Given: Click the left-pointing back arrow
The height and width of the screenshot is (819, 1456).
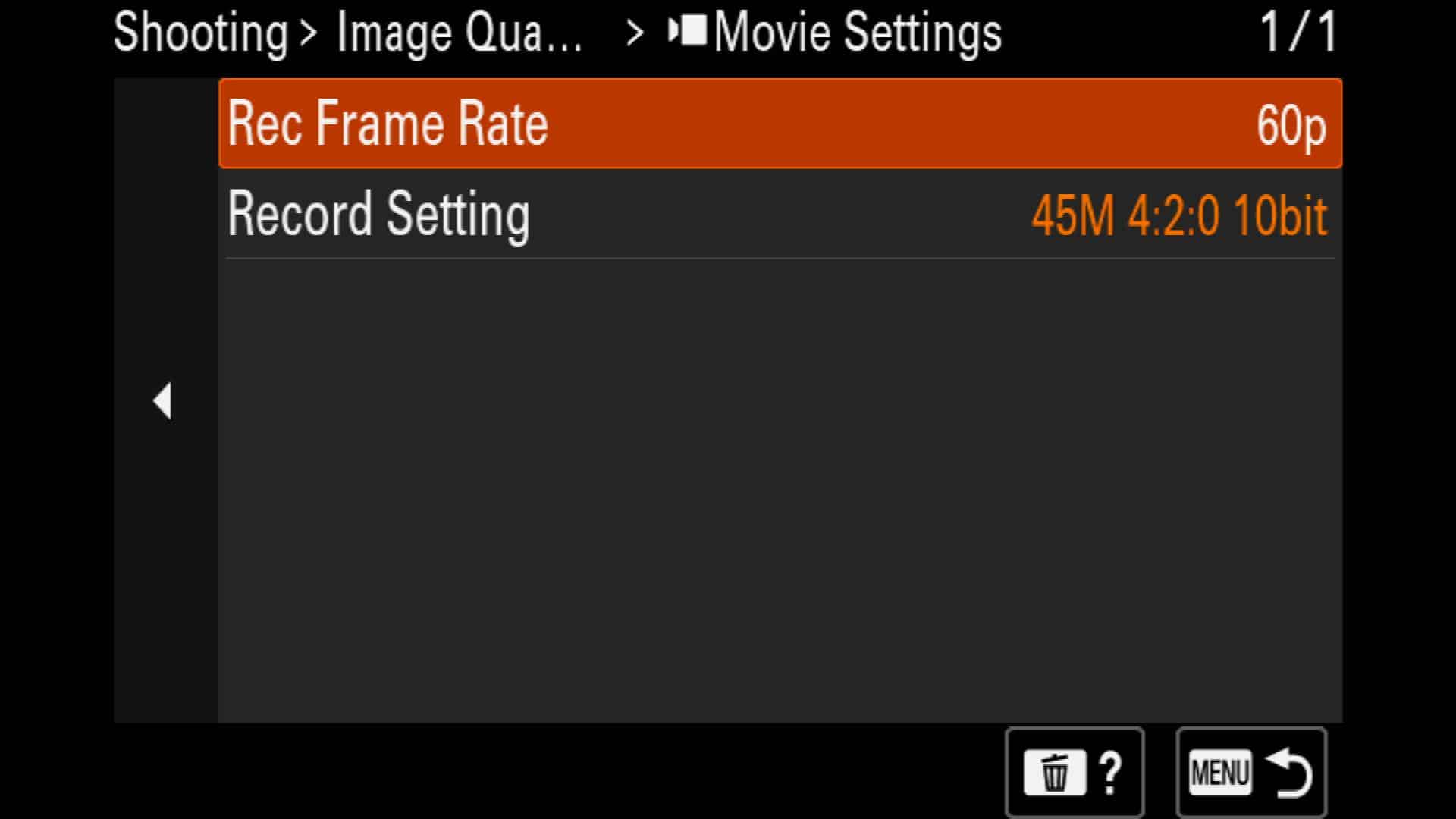Looking at the screenshot, I should coord(162,401).
